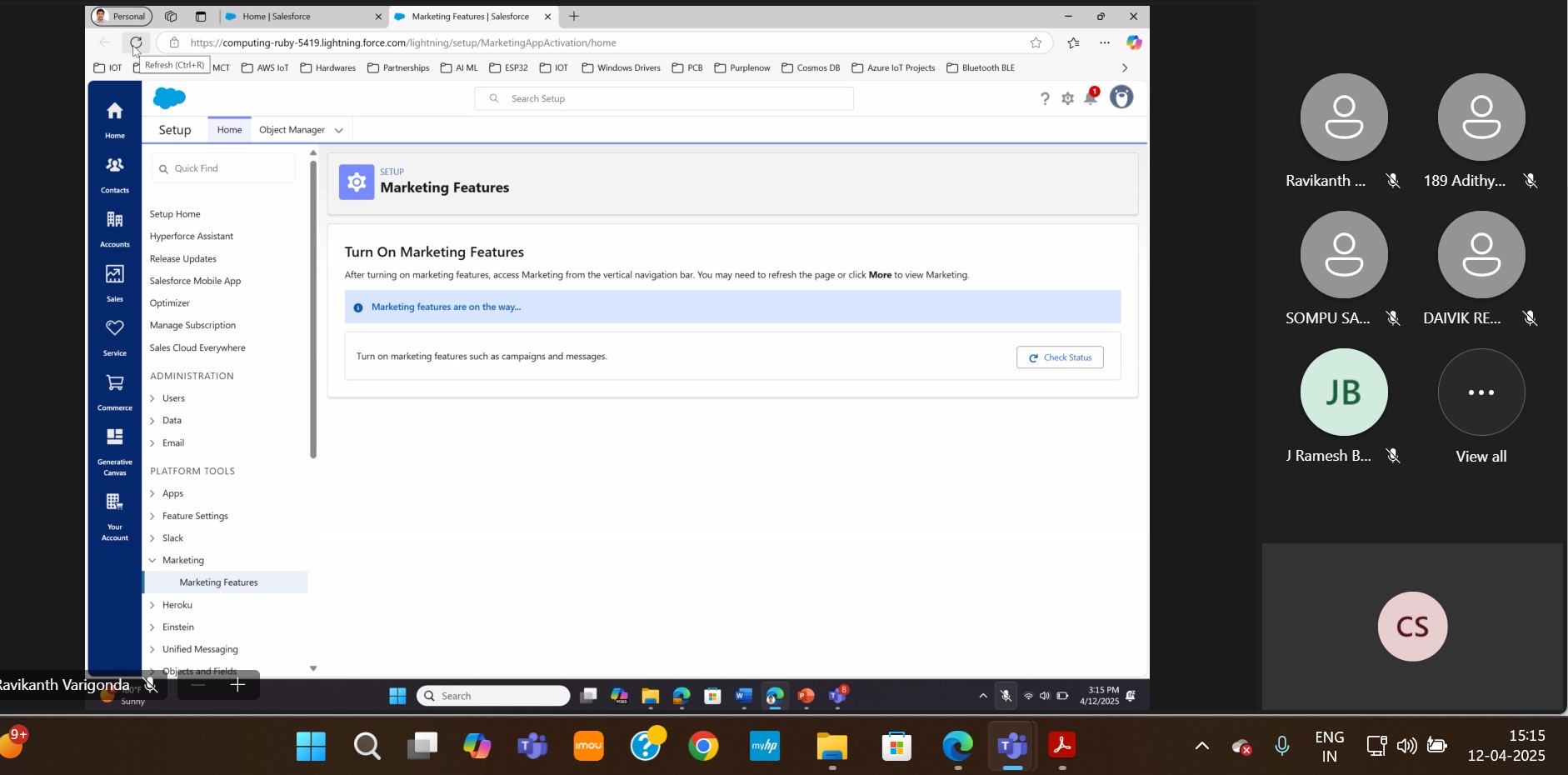Switch to Home | Salesforce browser tab
This screenshot has height=775, width=1568.
point(300,17)
